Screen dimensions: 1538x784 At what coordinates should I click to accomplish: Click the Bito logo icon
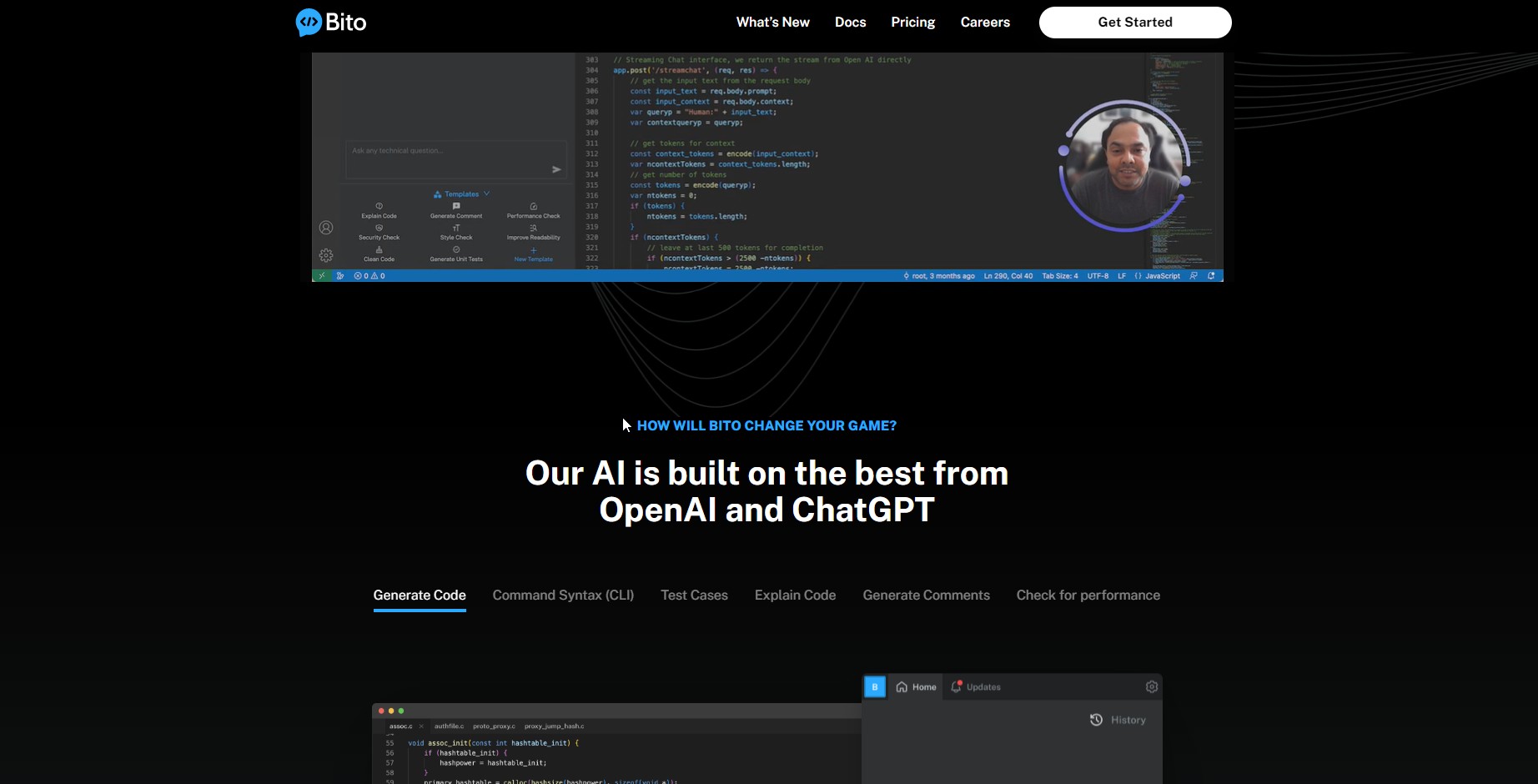[309, 23]
